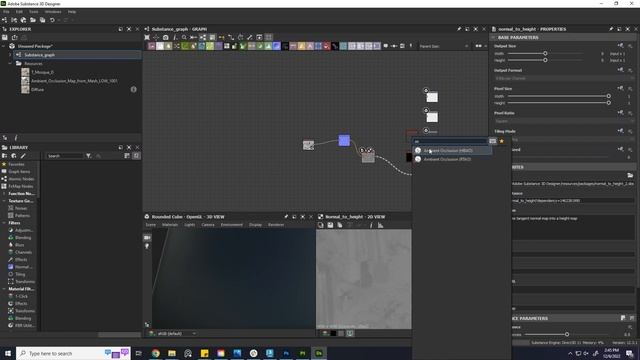The width and height of the screenshot is (640, 360).
Task: Click the gray normal_to_height node
Action: (x=368, y=157)
